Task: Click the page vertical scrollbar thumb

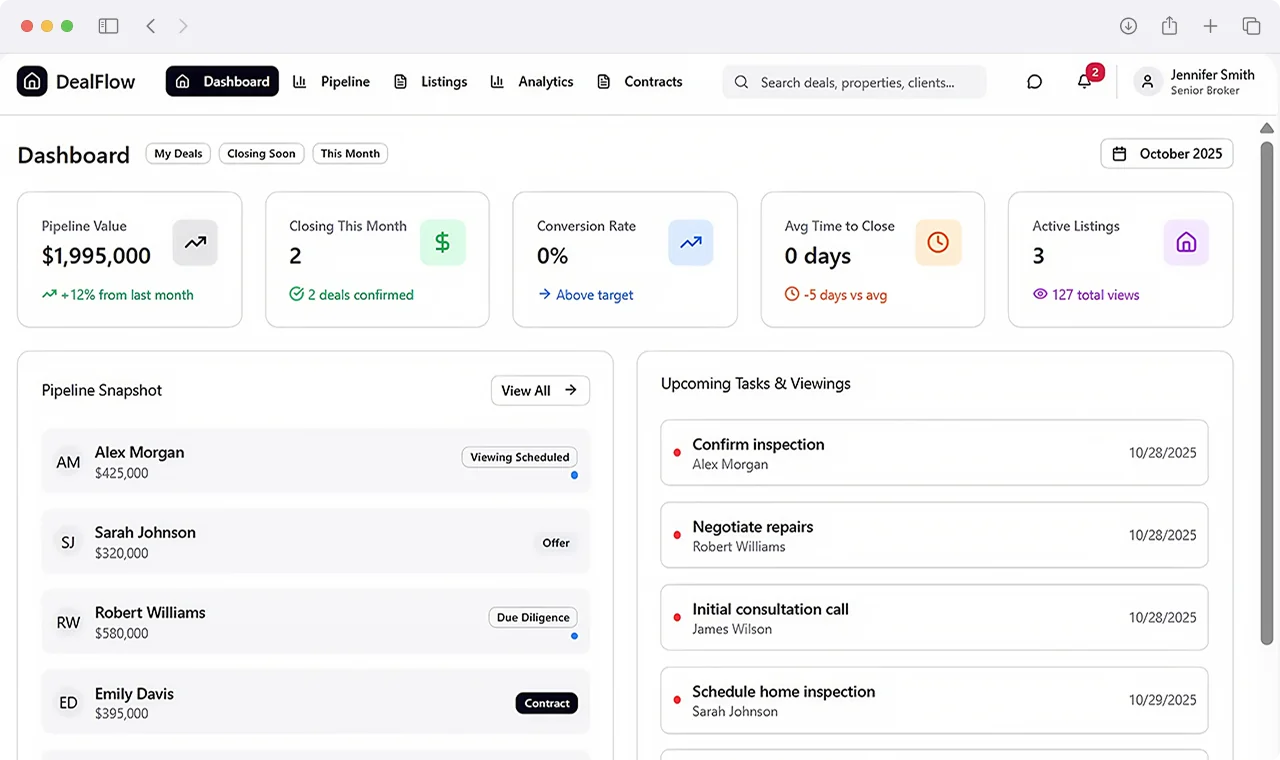Action: tap(1267, 393)
